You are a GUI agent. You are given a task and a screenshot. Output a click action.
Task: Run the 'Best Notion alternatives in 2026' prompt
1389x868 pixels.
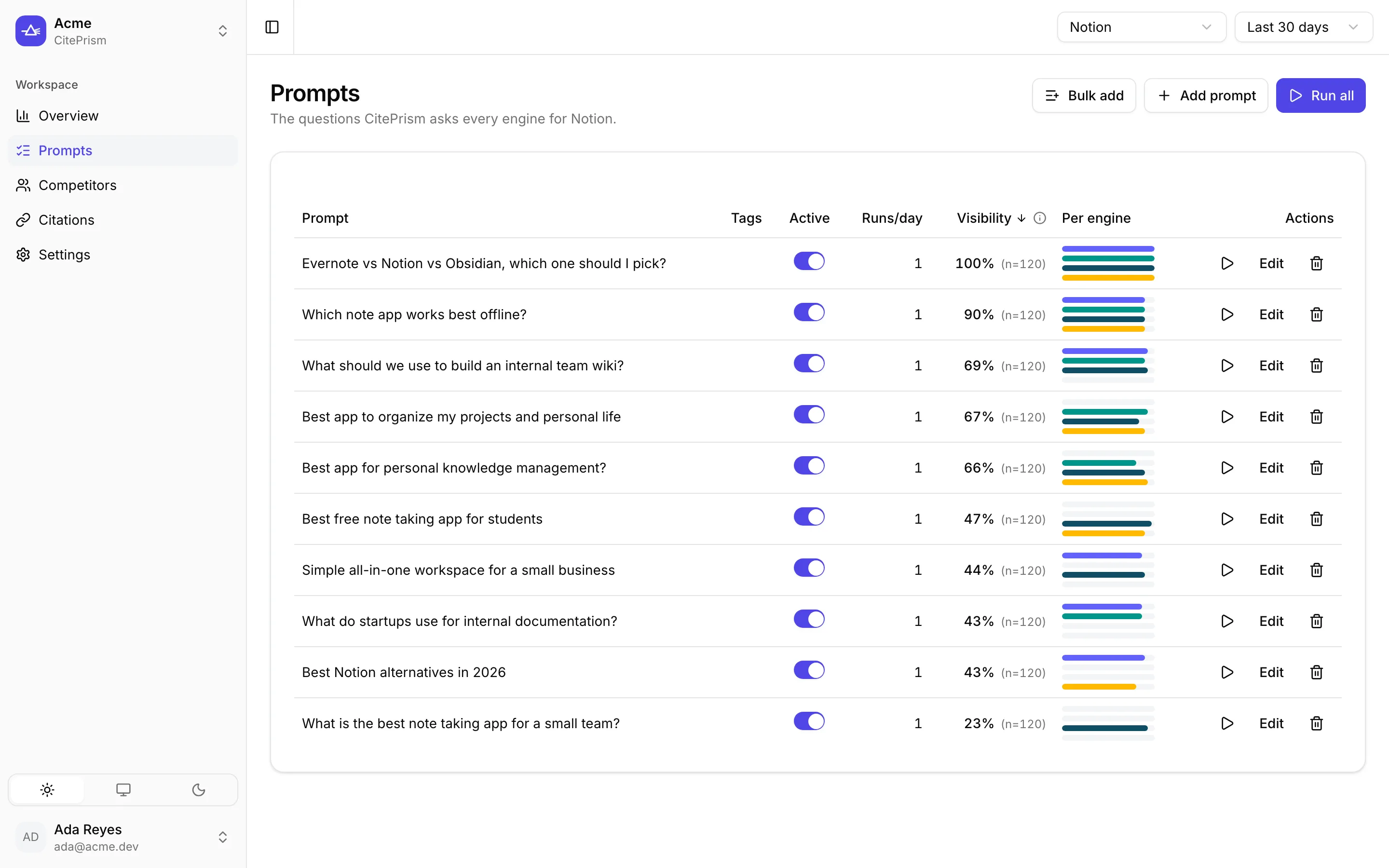click(x=1226, y=672)
